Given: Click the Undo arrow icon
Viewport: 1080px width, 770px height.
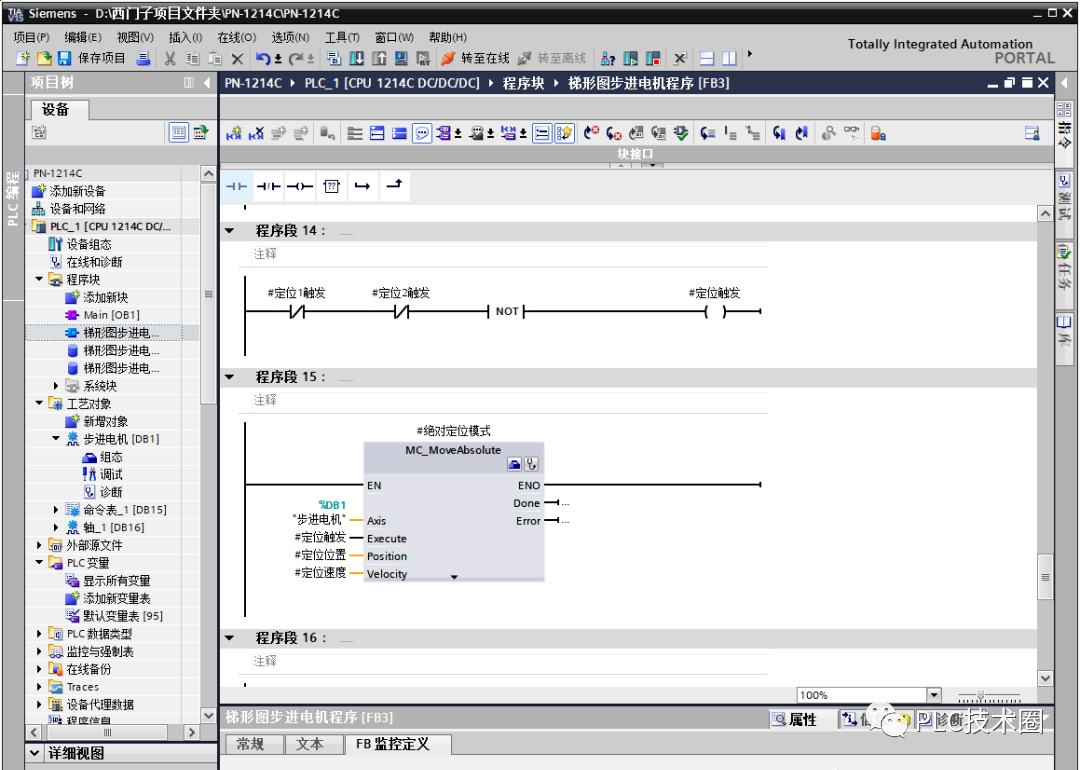Looking at the screenshot, I should click(262, 59).
